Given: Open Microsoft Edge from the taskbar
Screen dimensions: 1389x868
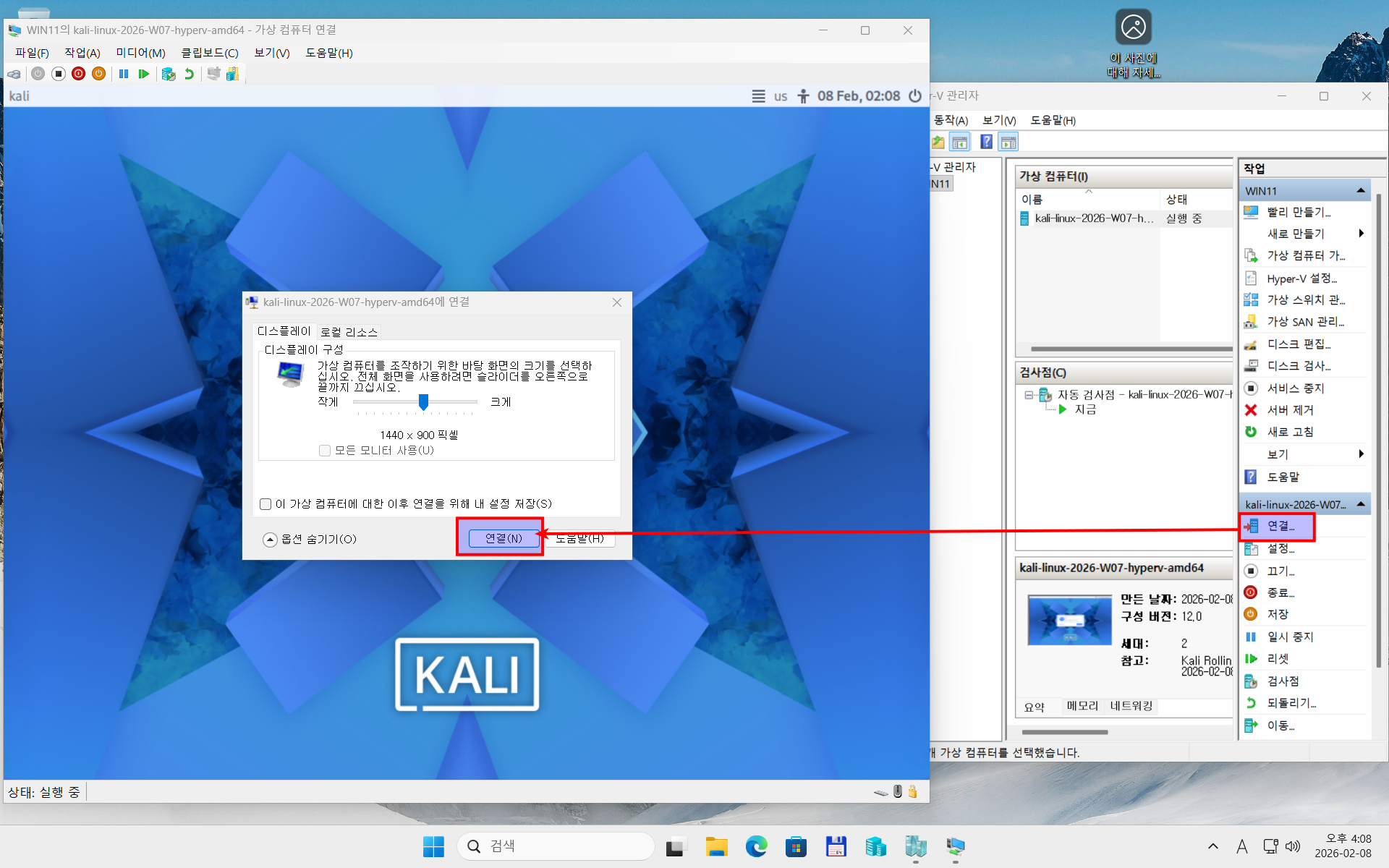Looking at the screenshot, I should (x=756, y=846).
